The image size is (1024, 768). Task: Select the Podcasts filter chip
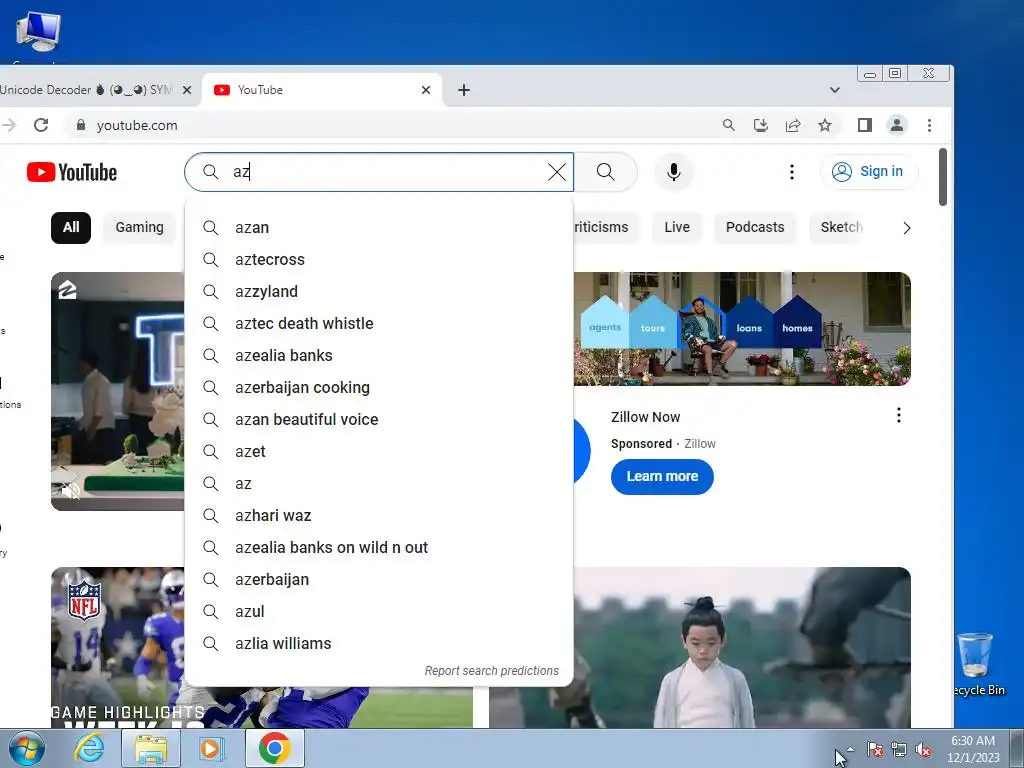[x=755, y=227]
